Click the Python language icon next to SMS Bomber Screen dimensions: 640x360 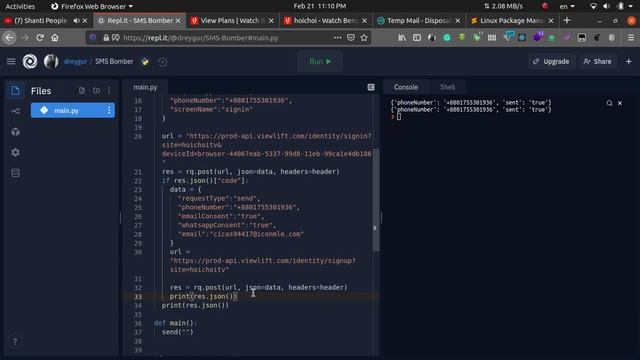click(145, 62)
